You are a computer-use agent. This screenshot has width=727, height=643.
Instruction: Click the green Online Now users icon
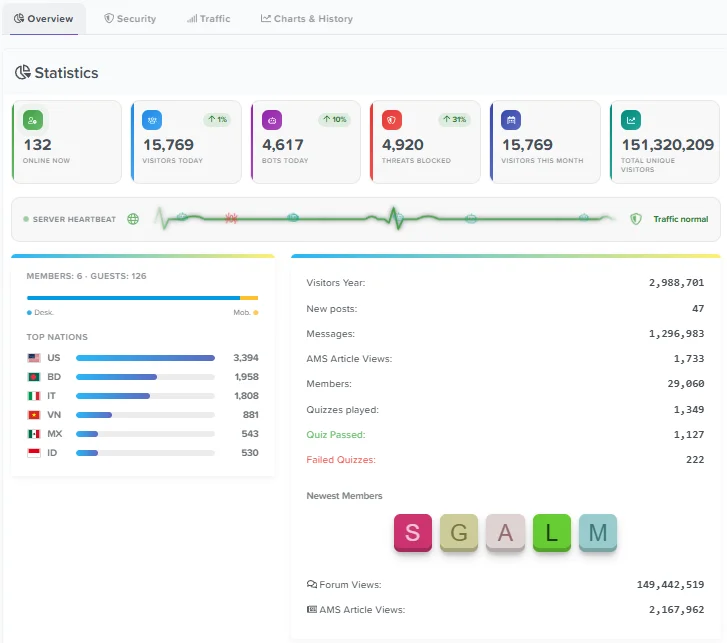pos(33,120)
